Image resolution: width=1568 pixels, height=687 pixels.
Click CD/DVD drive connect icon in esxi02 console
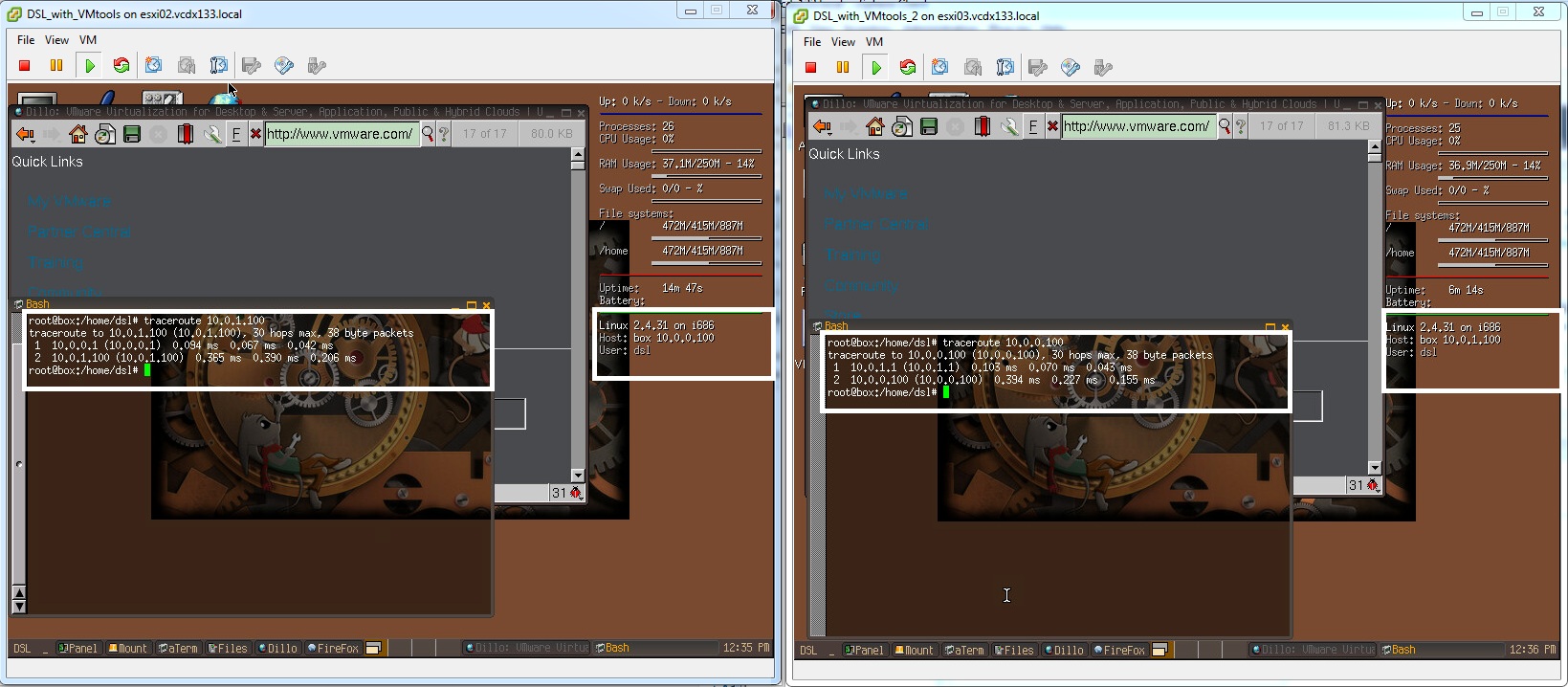coord(284,66)
